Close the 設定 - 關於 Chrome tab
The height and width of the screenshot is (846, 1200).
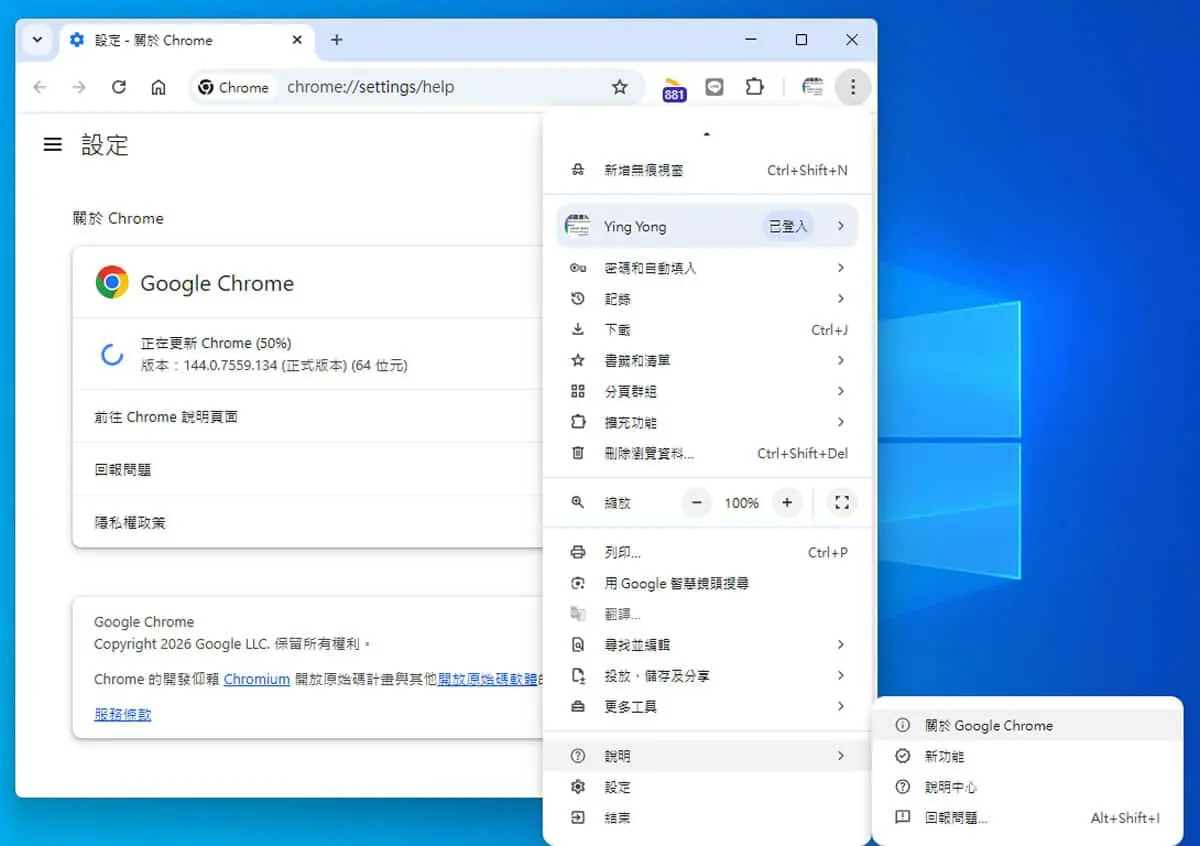[x=297, y=40]
